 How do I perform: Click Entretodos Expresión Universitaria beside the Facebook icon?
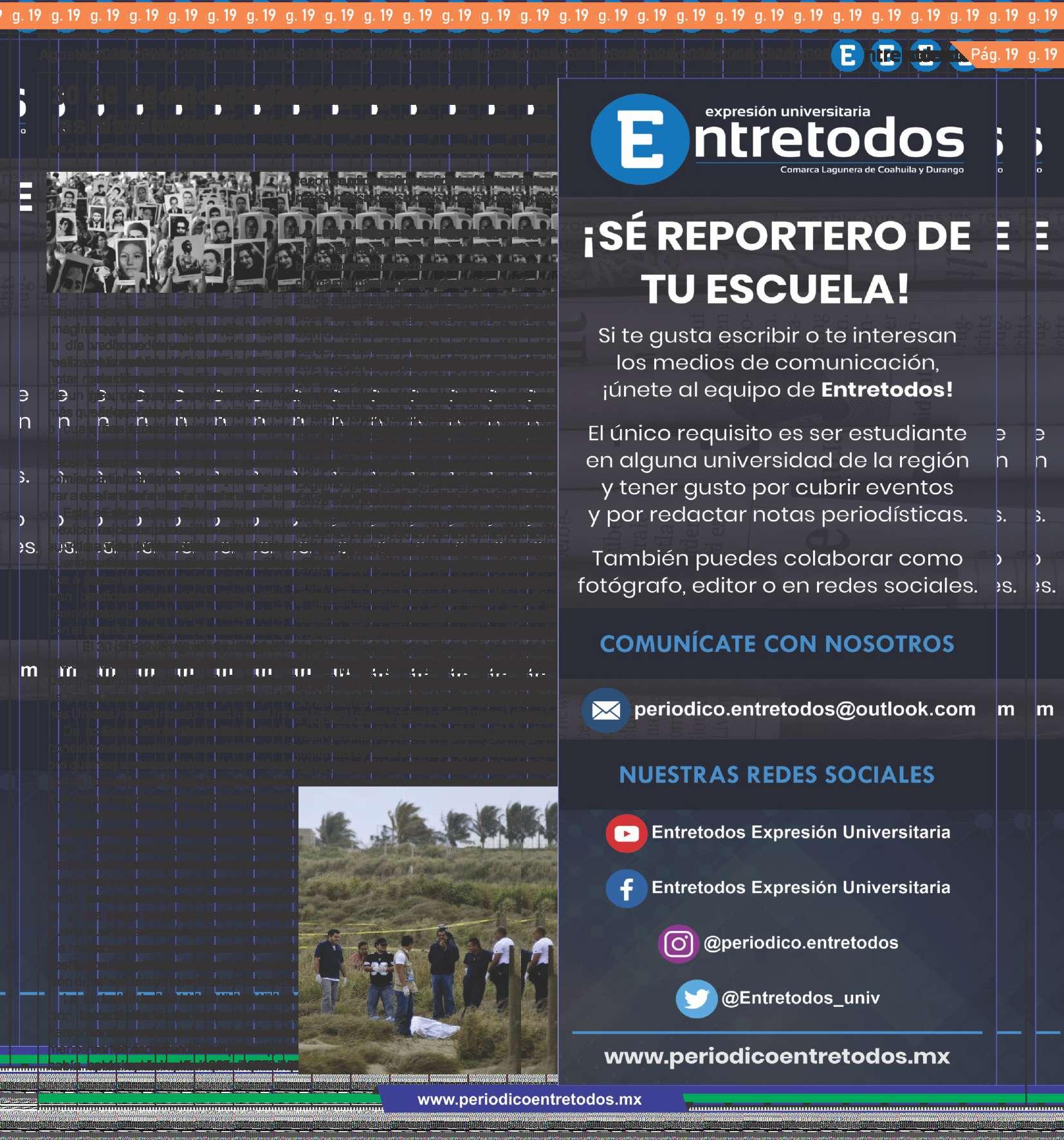coord(801,887)
